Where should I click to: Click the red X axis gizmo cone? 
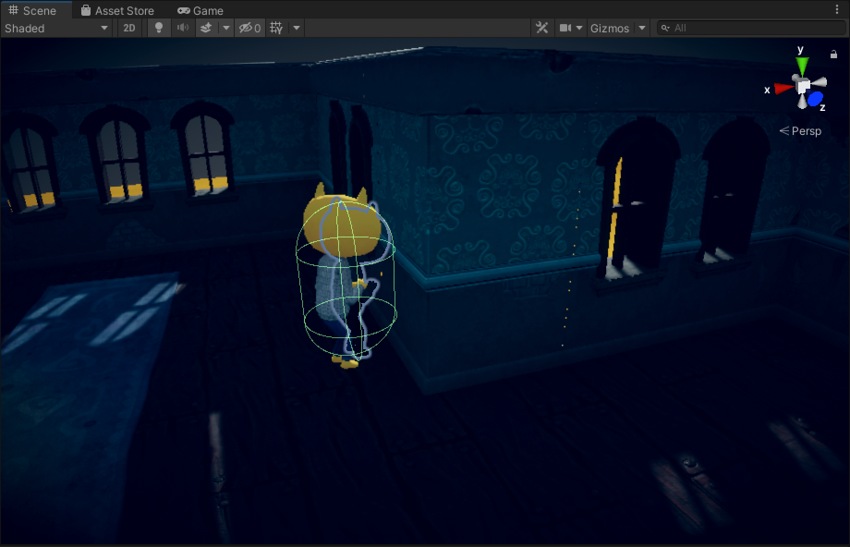click(783, 89)
